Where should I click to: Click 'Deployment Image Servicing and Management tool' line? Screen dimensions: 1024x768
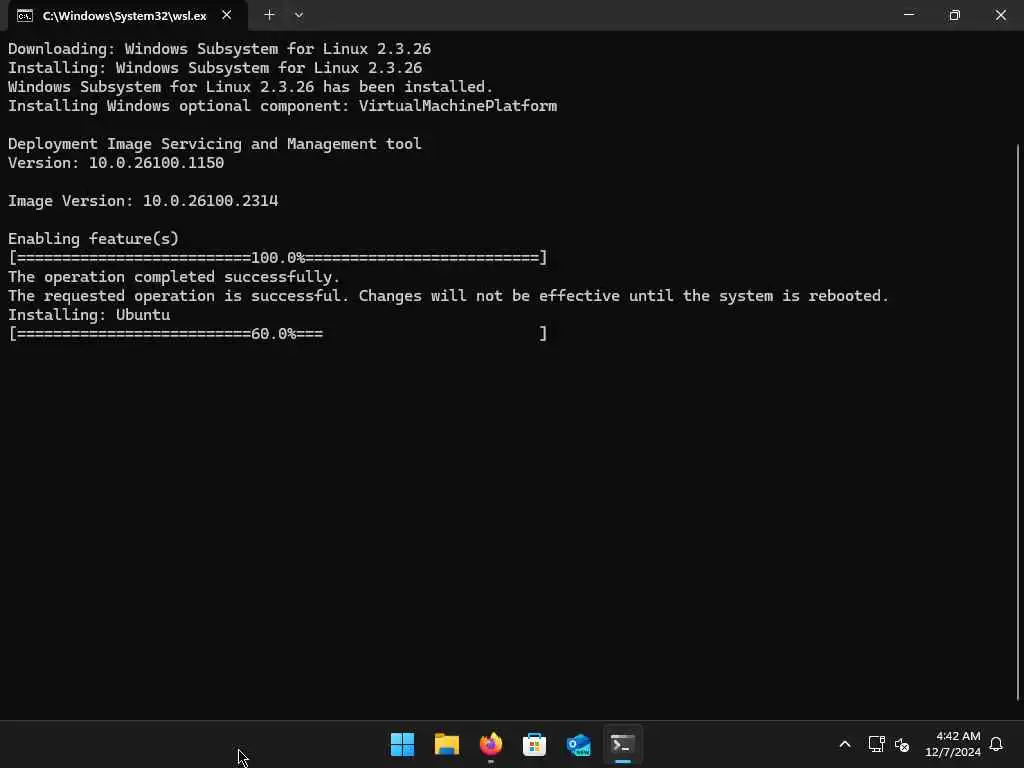point(215,144)
